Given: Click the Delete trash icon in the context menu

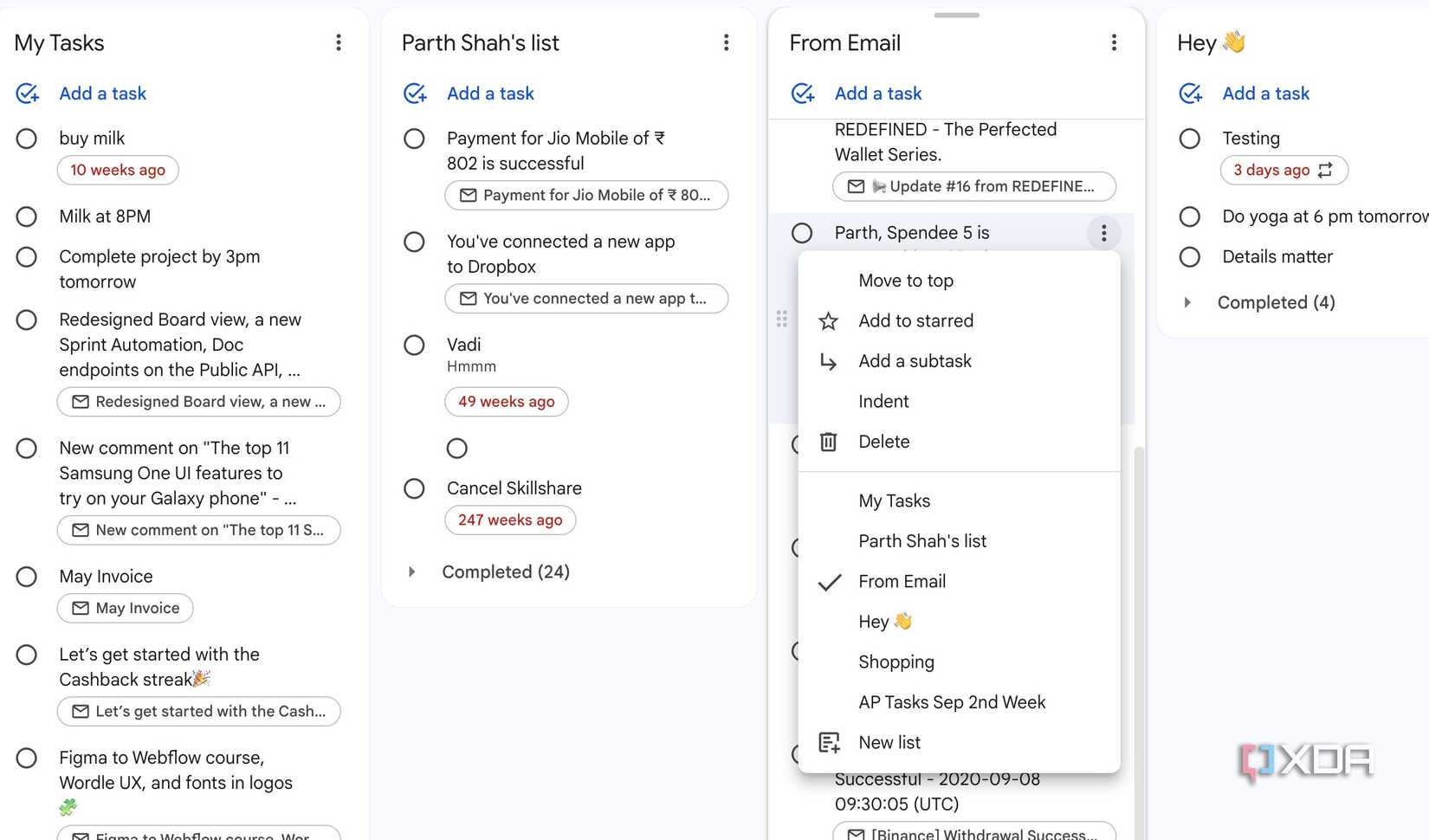Looking at the screenshot, I should [829, 442].
